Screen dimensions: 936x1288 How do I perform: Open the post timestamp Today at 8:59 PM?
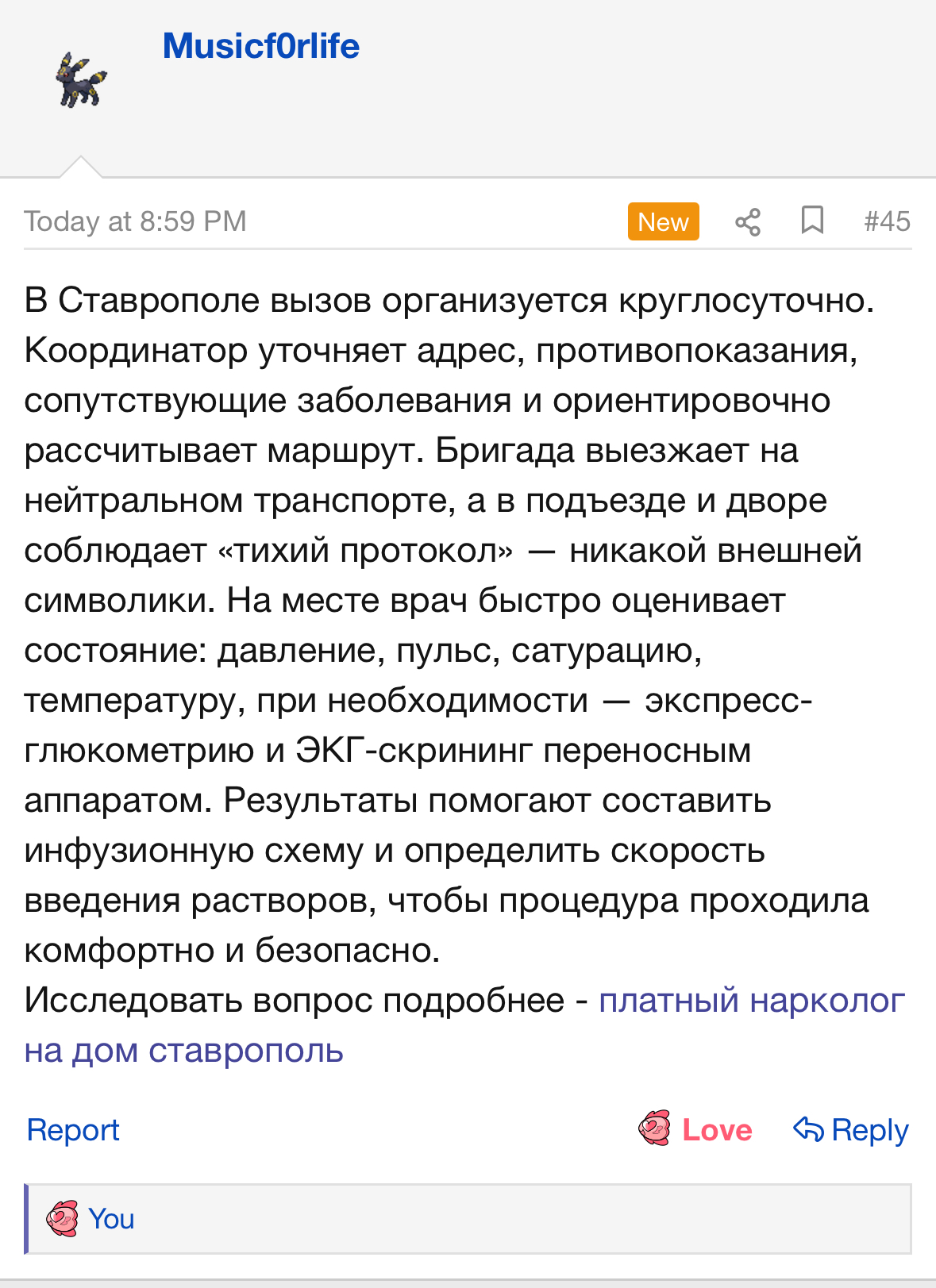point(135,221)
